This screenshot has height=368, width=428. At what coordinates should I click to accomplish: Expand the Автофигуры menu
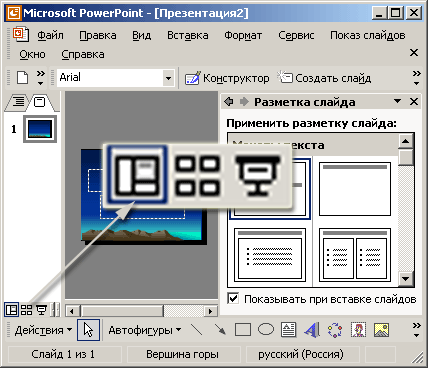coord(145,330)
